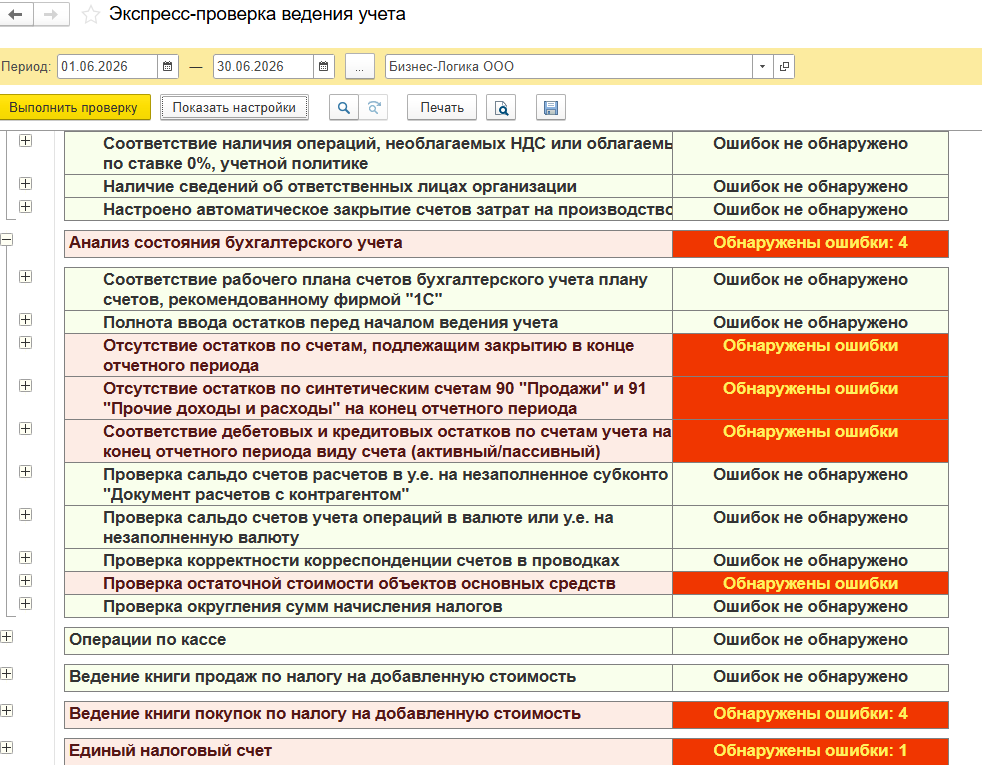The image size is (982, 765).
Task: Run the check with Выполнить проверку
Action: point(75,107)
